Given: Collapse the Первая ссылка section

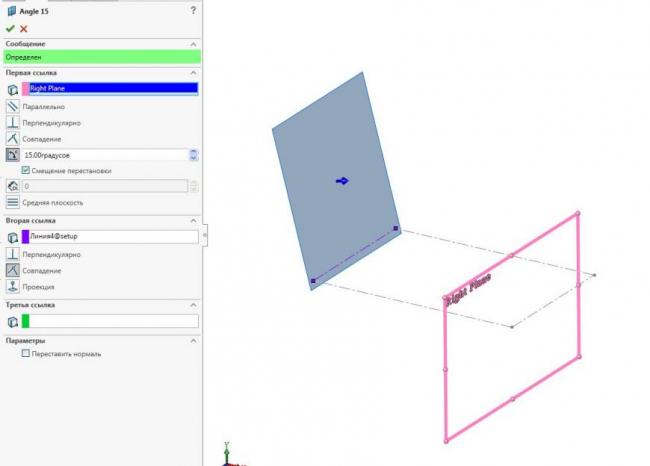Looking at the screenshot, I should (193, 73).
